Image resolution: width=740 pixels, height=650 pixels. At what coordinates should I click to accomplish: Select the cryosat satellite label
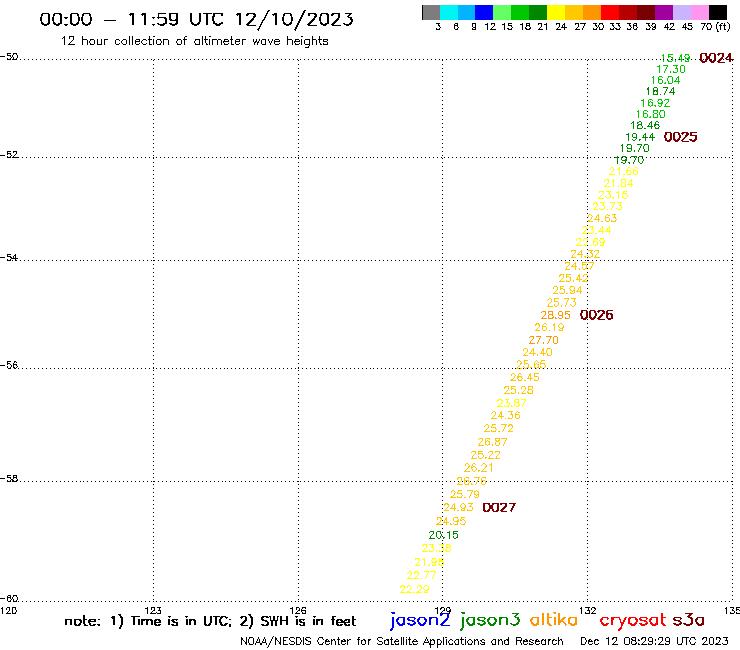coord(633,620)
